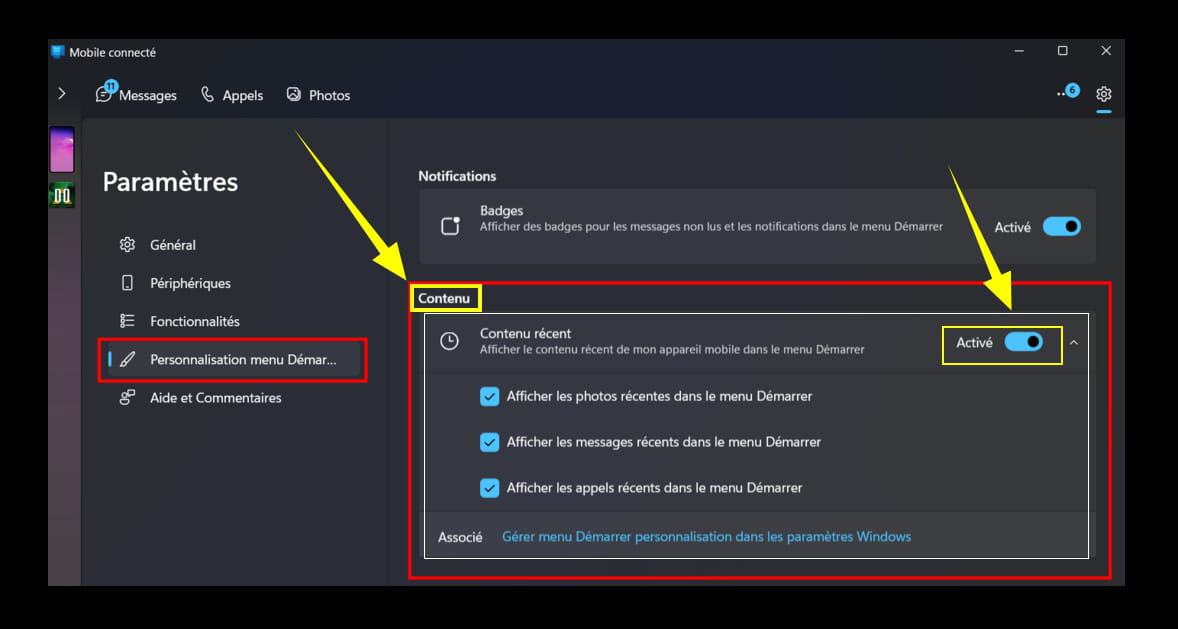Go to Périphériques settings section
Image resolution: width=1178 pixels, height=629 pixels.
(x=190, y=283)
